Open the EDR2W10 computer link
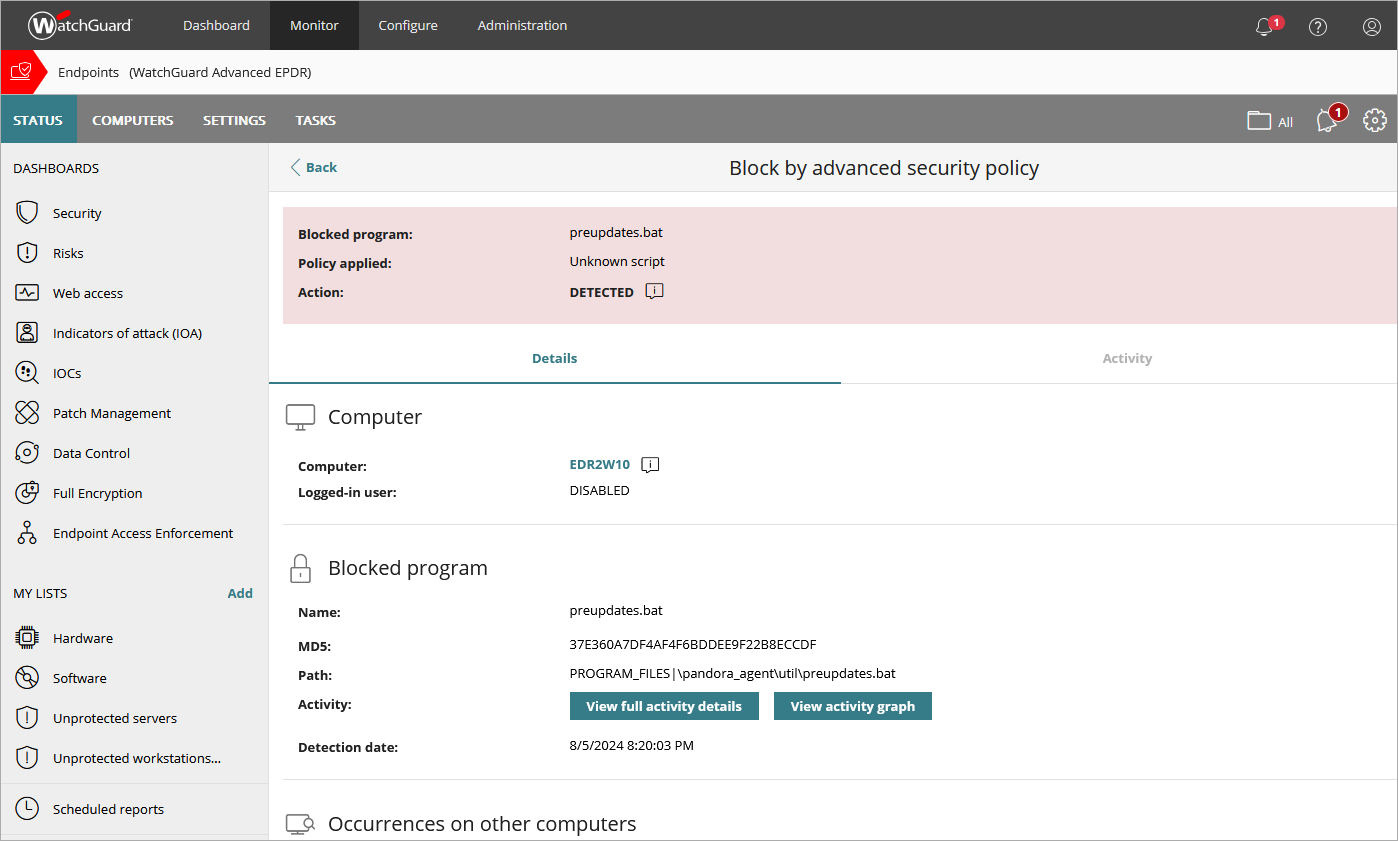The width and height of the screenshot is (1398, 841). tap(599, 465)
